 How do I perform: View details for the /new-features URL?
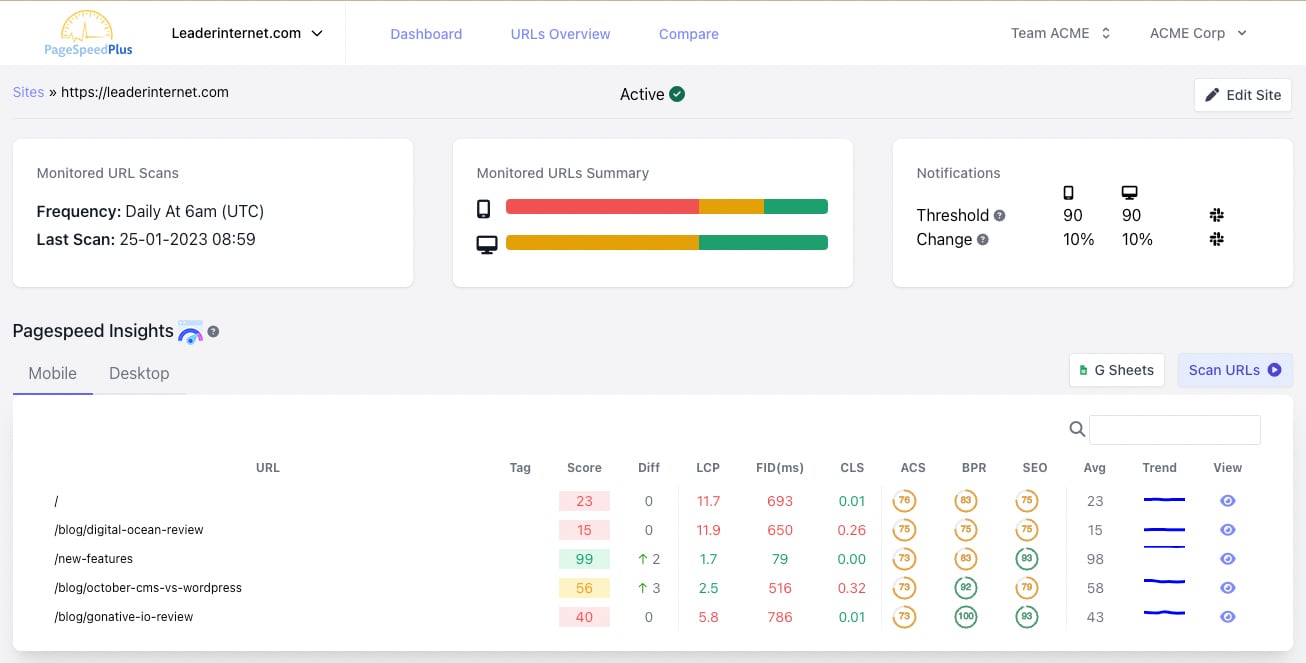(1227, 559)
